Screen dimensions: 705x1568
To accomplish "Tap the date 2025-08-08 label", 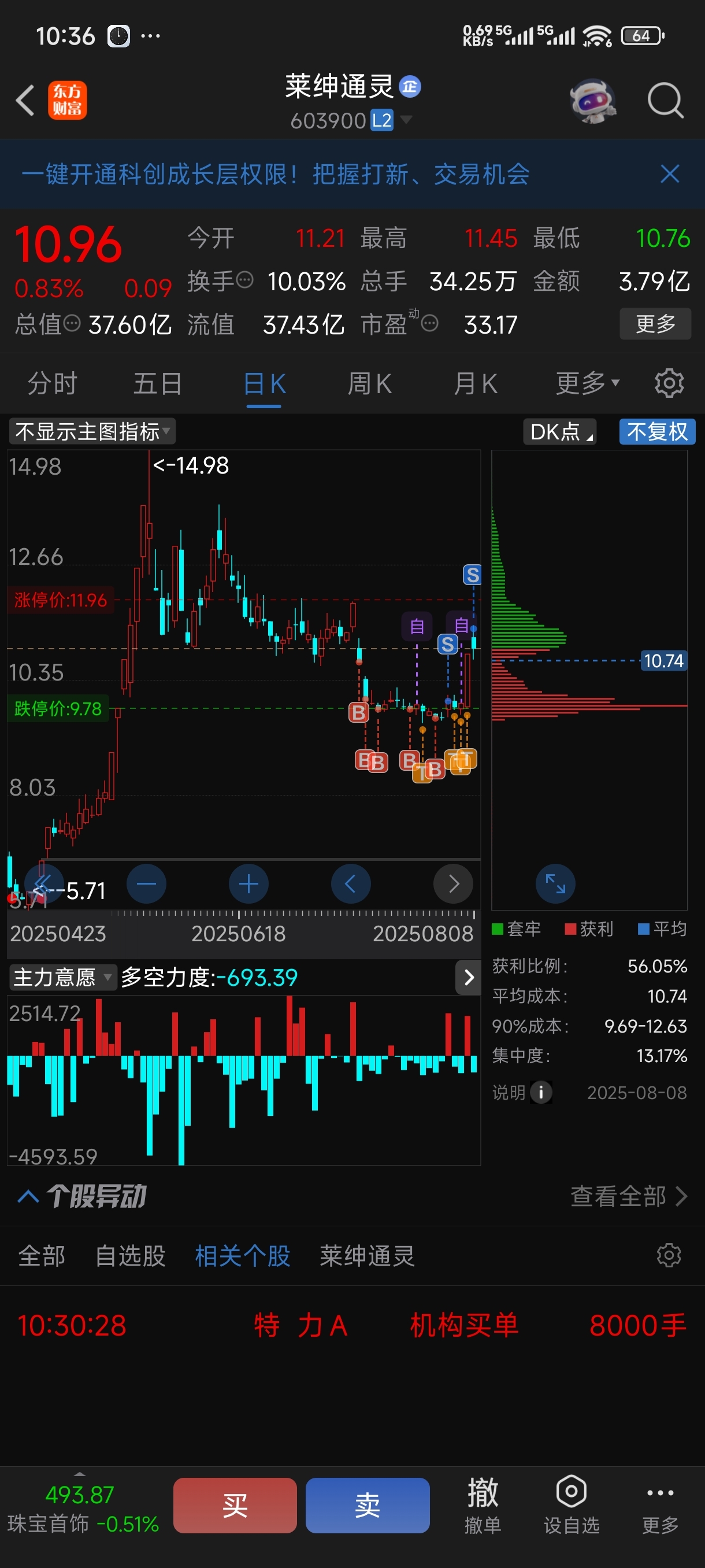I will [x=637, y=1093].
